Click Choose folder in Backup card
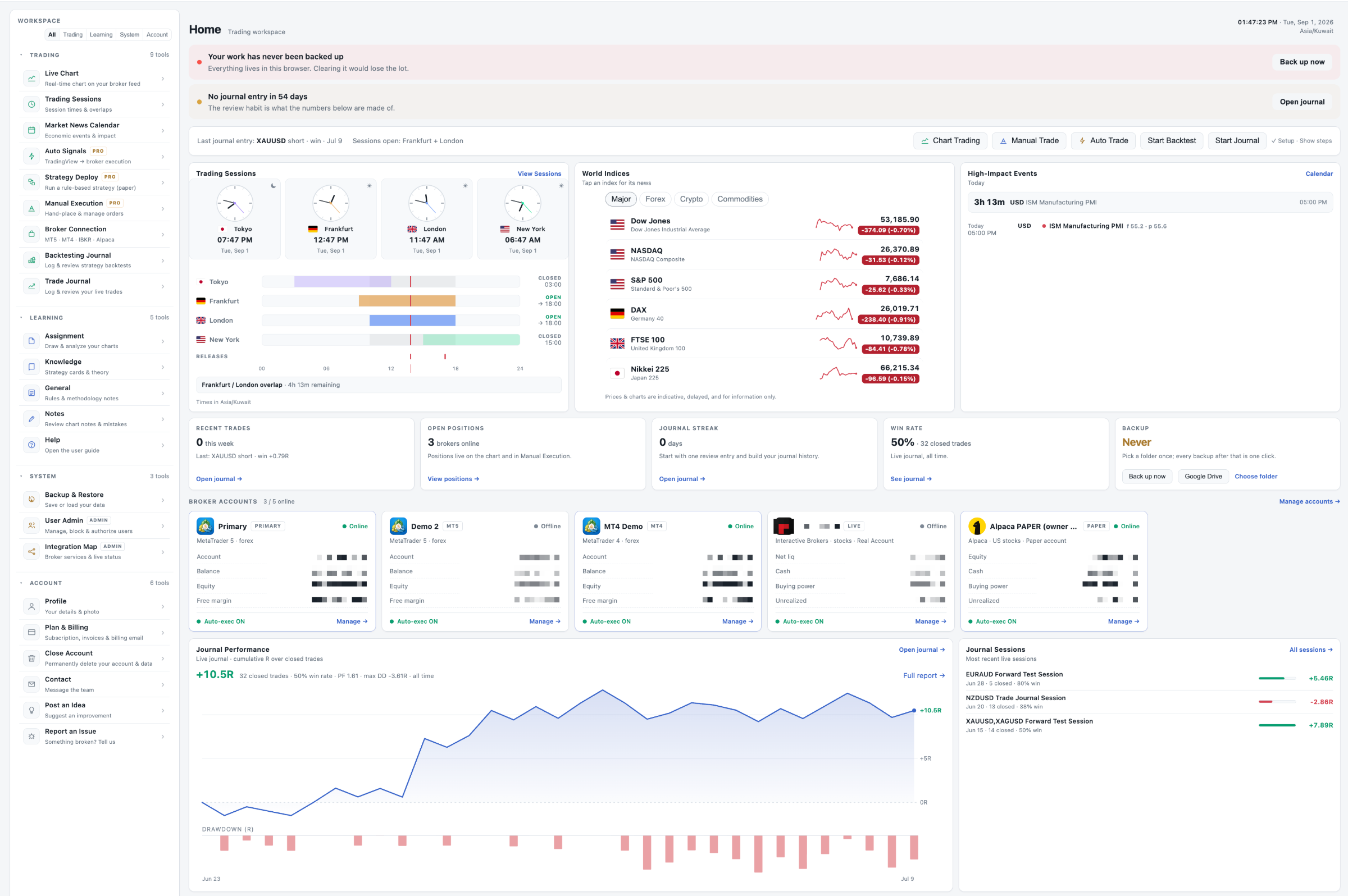 point(1255,477)
